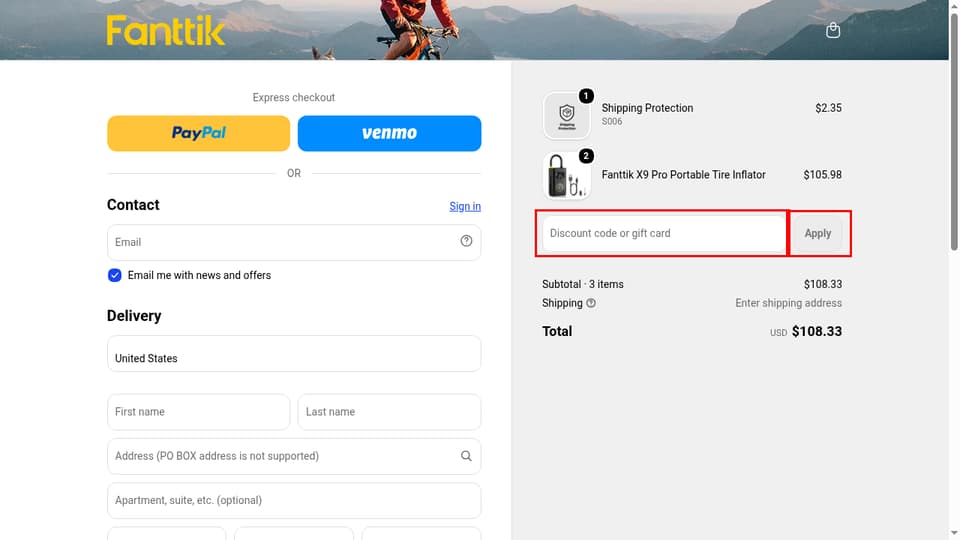Click the Fanttik X9 Pro Tire Inflator thumbnail
Viewport: 960px width, 540px height.
tap(566, 176)
